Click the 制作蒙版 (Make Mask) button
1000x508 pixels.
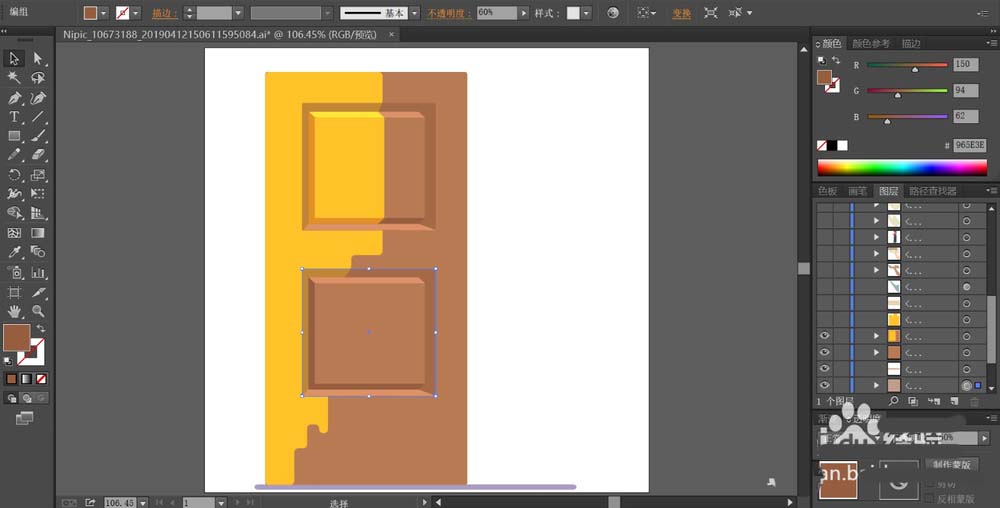point(952,464)
